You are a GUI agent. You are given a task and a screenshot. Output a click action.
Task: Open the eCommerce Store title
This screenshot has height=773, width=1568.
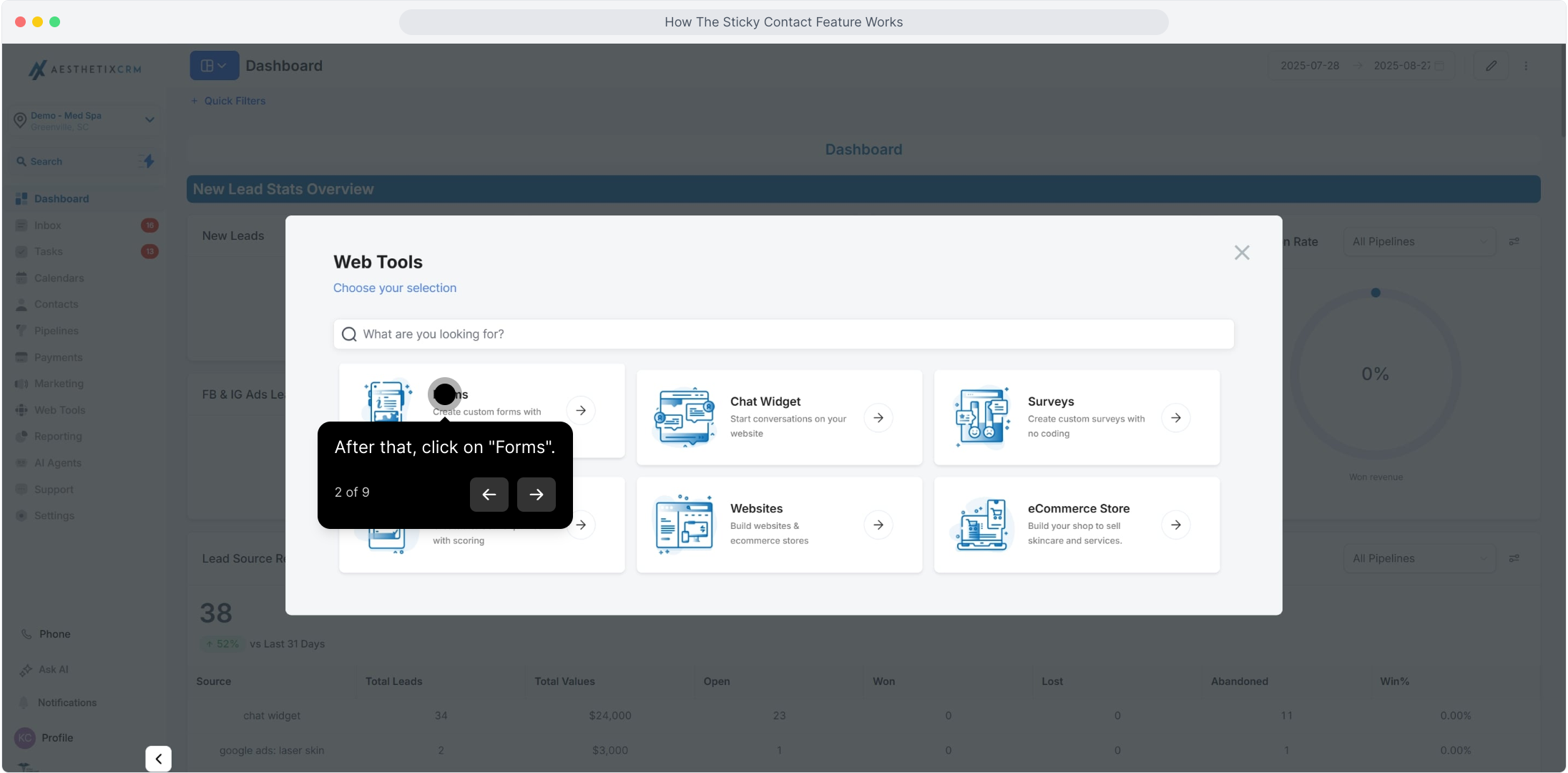1079,509
